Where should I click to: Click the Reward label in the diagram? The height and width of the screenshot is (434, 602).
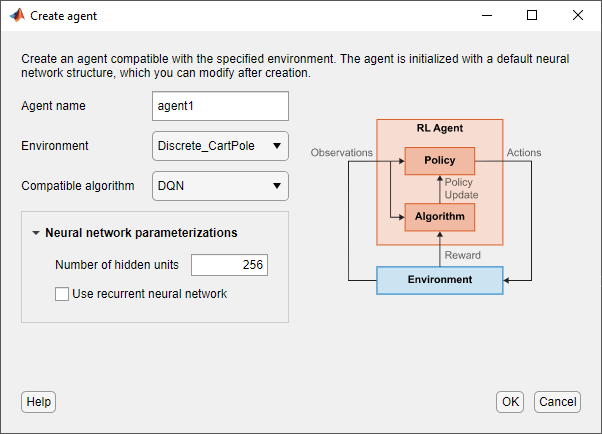[x=461, y=255]
